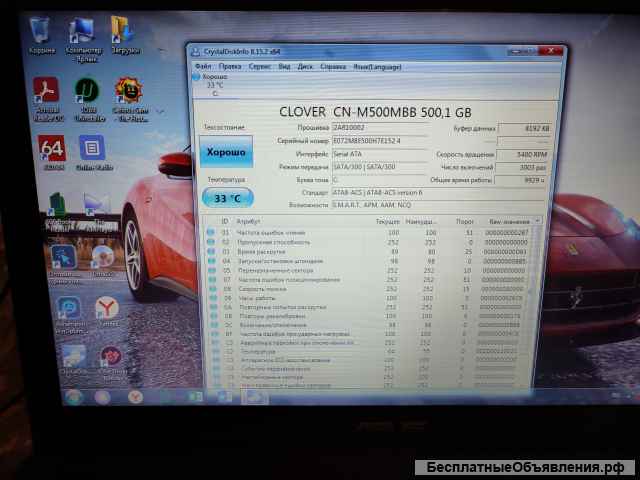Open the Корзина recycle bin icon

(42, 32)
